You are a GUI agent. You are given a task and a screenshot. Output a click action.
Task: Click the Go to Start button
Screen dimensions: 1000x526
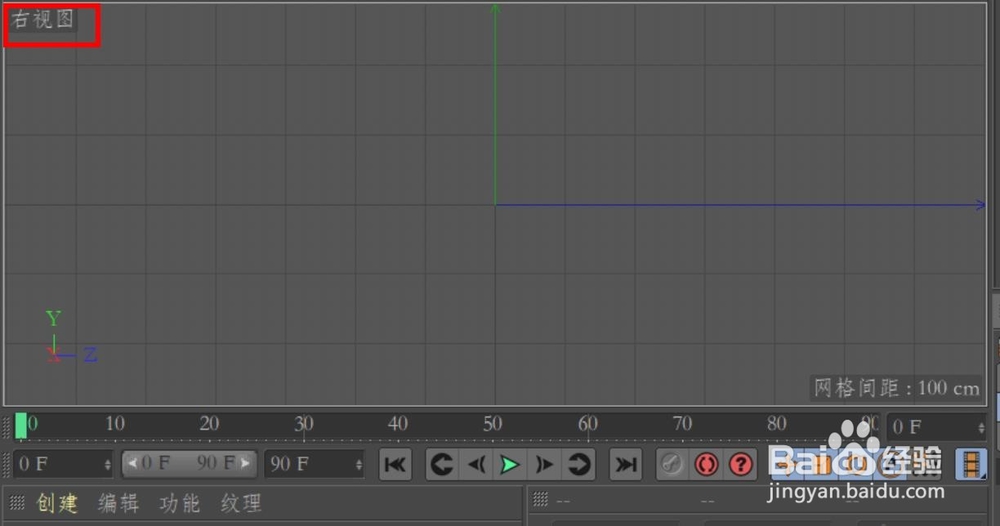pyautogui.click(x=395, y=464)
